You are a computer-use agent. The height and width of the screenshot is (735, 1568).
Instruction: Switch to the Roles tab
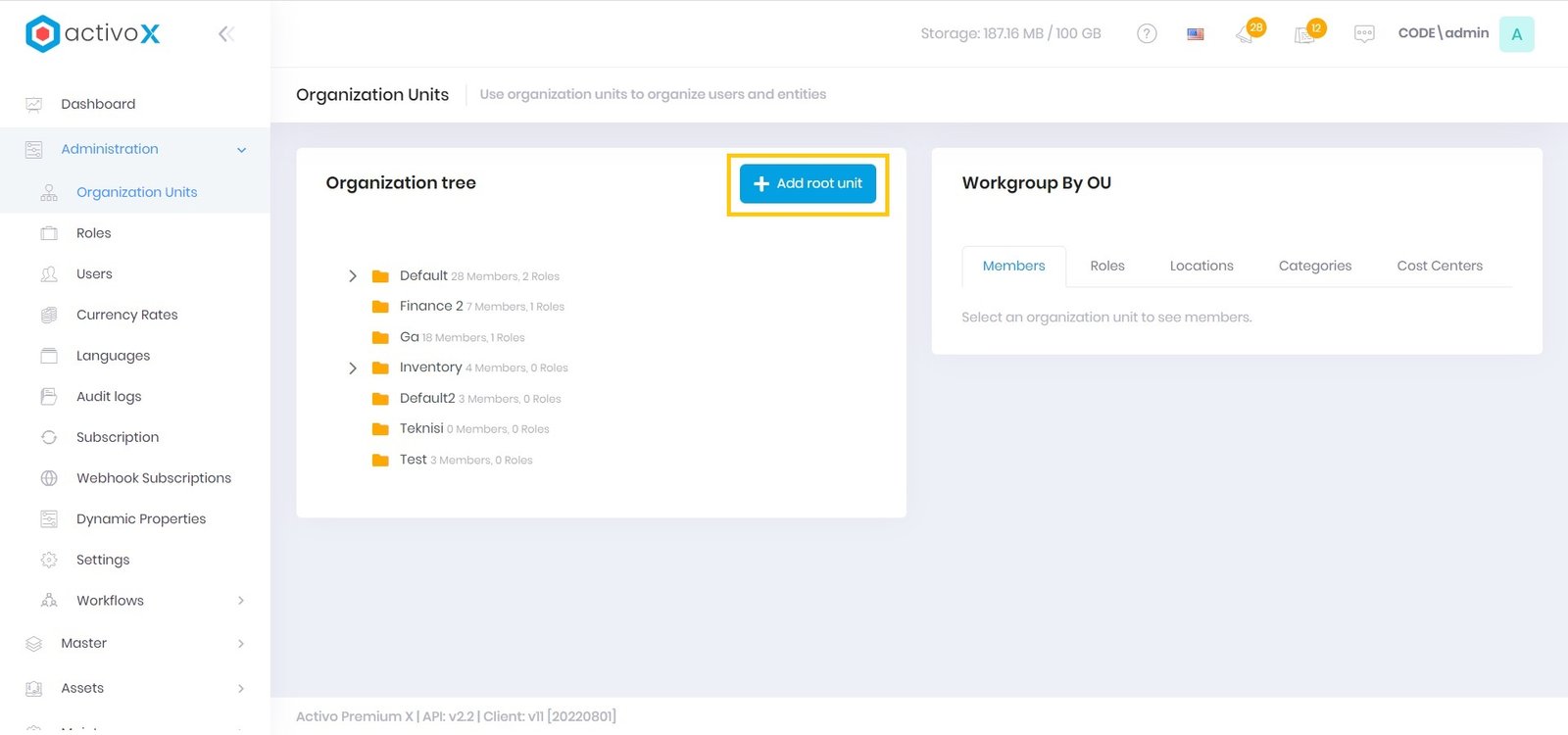coord(1107,266)
